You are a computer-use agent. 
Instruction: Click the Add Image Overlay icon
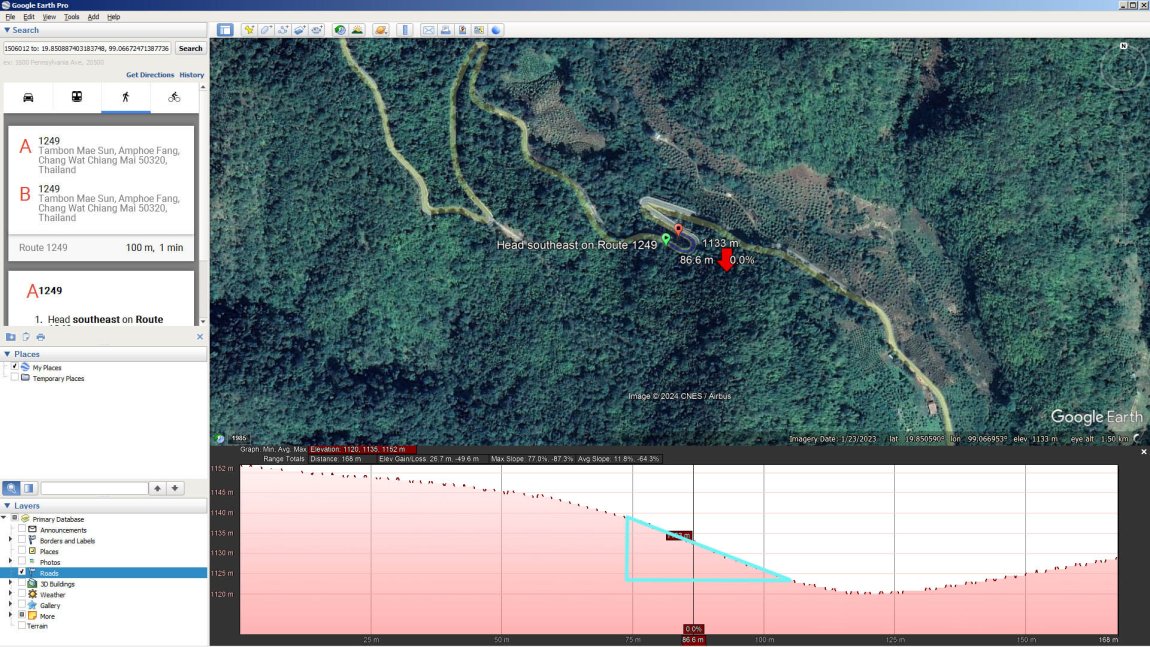(301, 29)
